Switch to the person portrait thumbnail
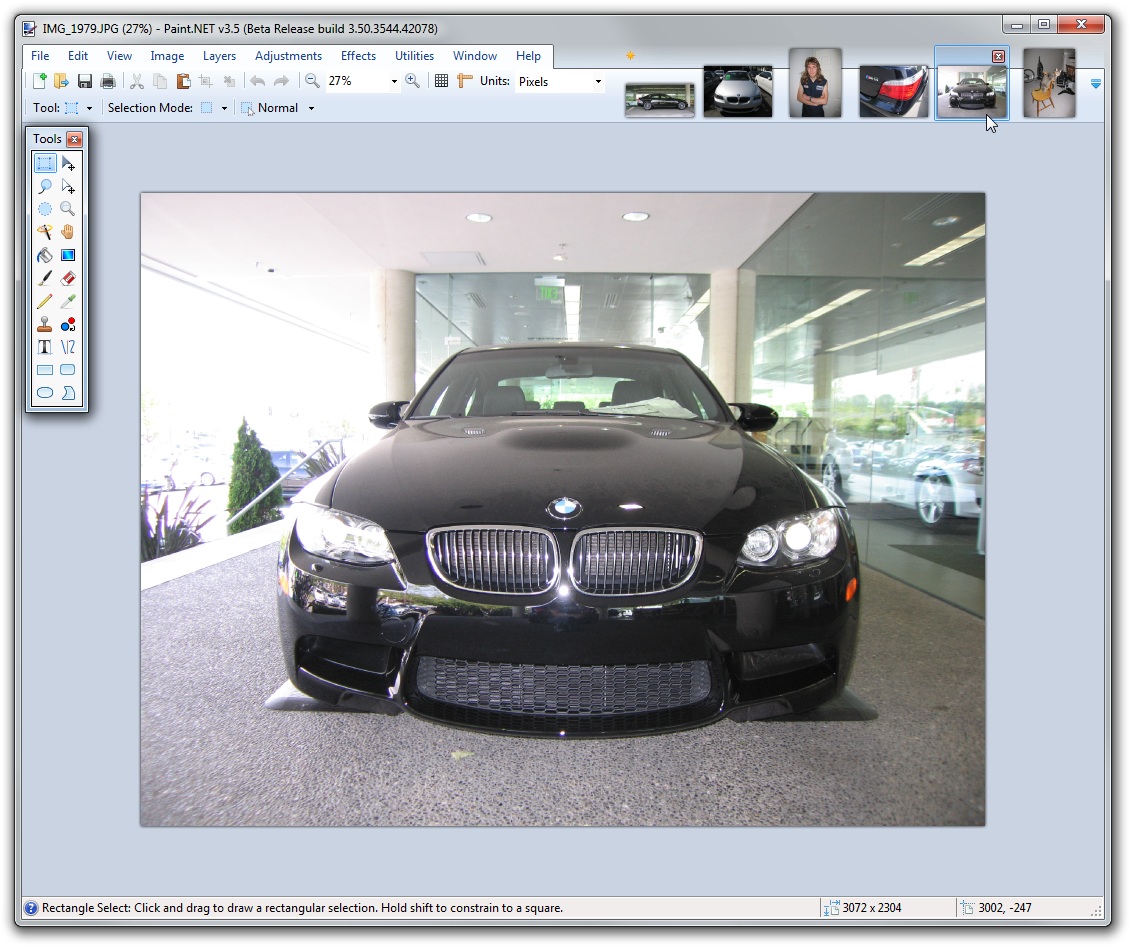The image size is (1130, 945). click(815, 83)
